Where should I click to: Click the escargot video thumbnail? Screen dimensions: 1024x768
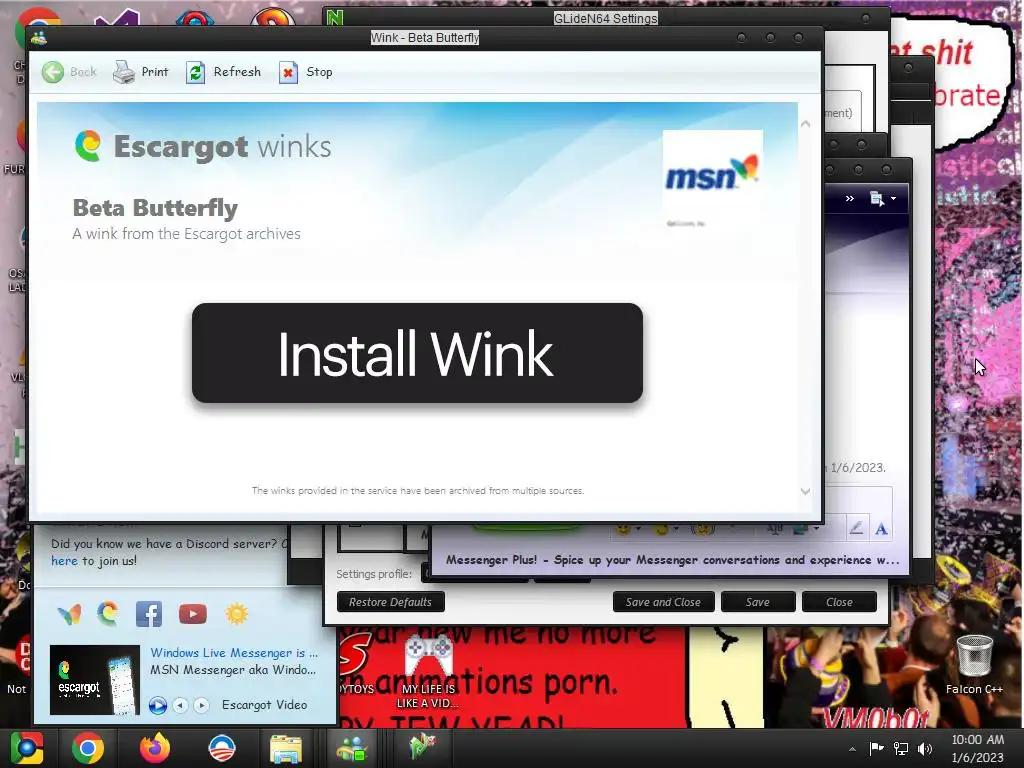pyautogui.click(x=95, y=680)
